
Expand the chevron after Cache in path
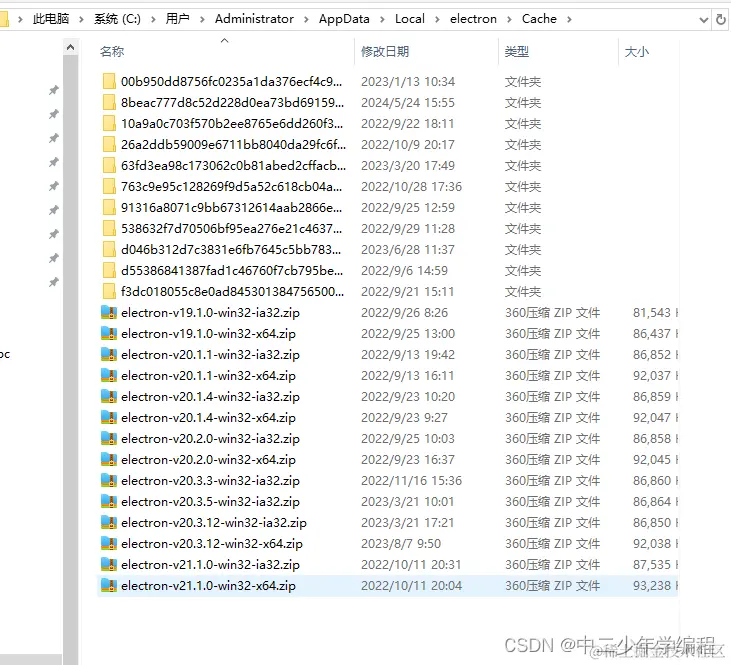click(569, 19)
